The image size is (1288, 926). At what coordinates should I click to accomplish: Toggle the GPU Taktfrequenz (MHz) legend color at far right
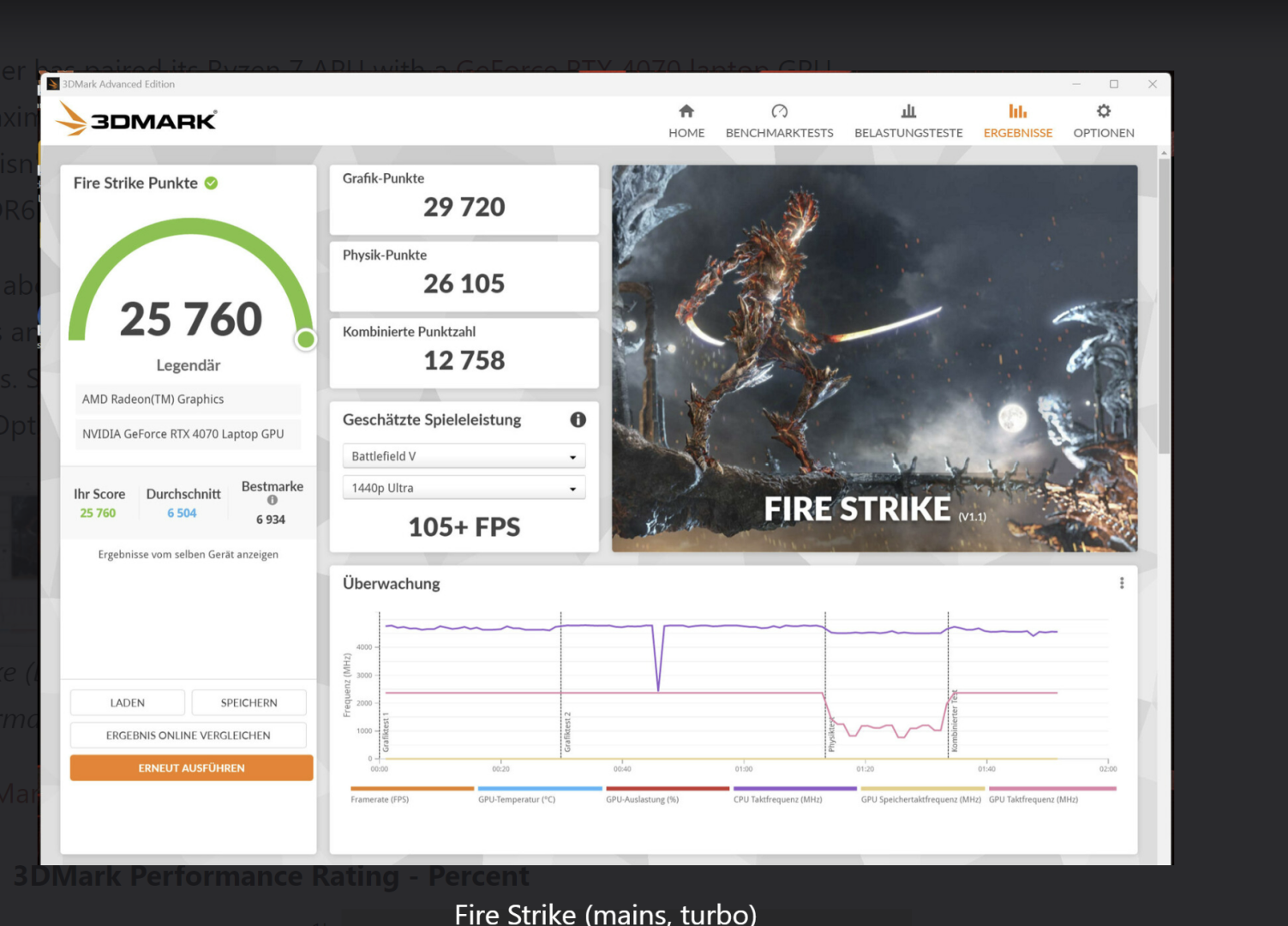(1052, 789)
